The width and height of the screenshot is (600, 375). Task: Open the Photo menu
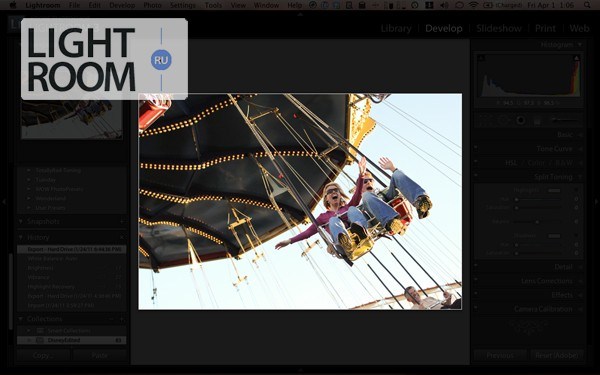pyautogui.click(x=152, y=5)
